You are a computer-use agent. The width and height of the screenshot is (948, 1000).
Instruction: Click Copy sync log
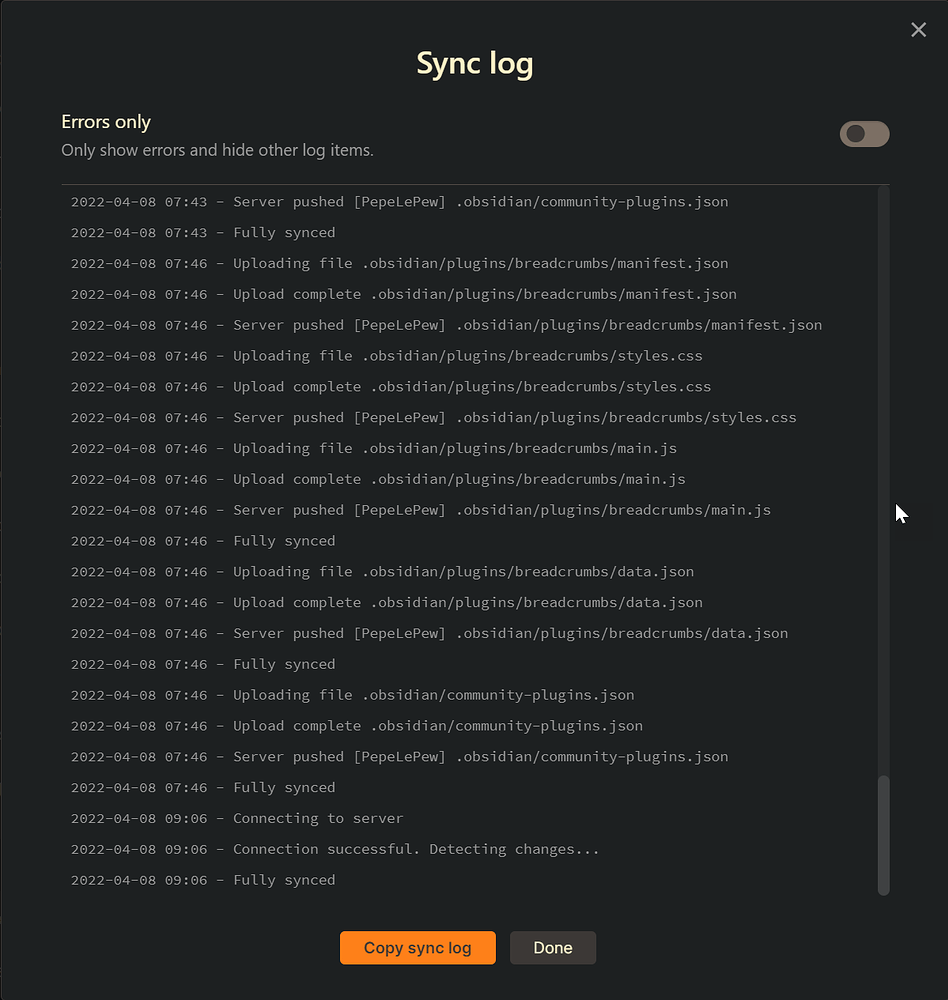point(417,947)
